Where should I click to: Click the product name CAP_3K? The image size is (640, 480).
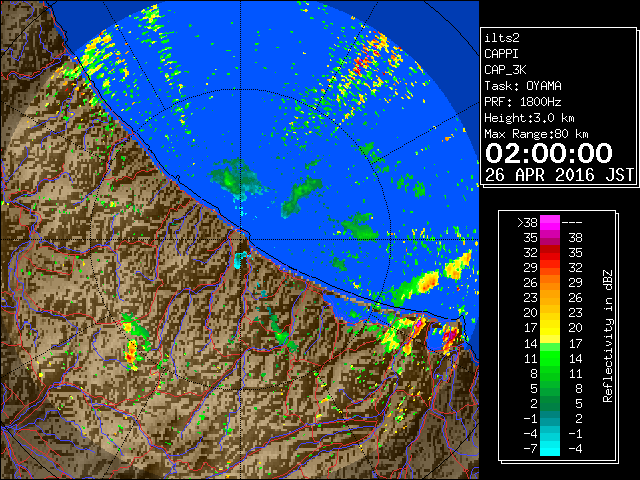coord(505,70)
